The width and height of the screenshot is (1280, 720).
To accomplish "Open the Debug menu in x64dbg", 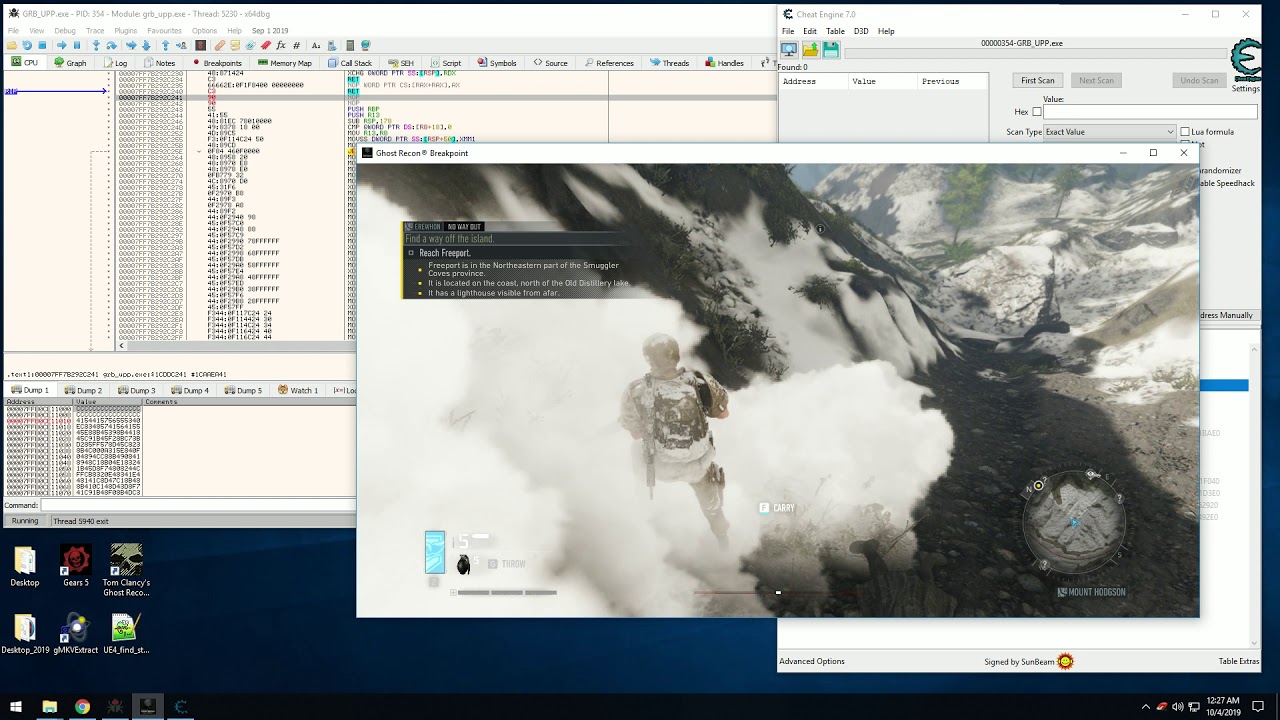I will pos(65,31).
